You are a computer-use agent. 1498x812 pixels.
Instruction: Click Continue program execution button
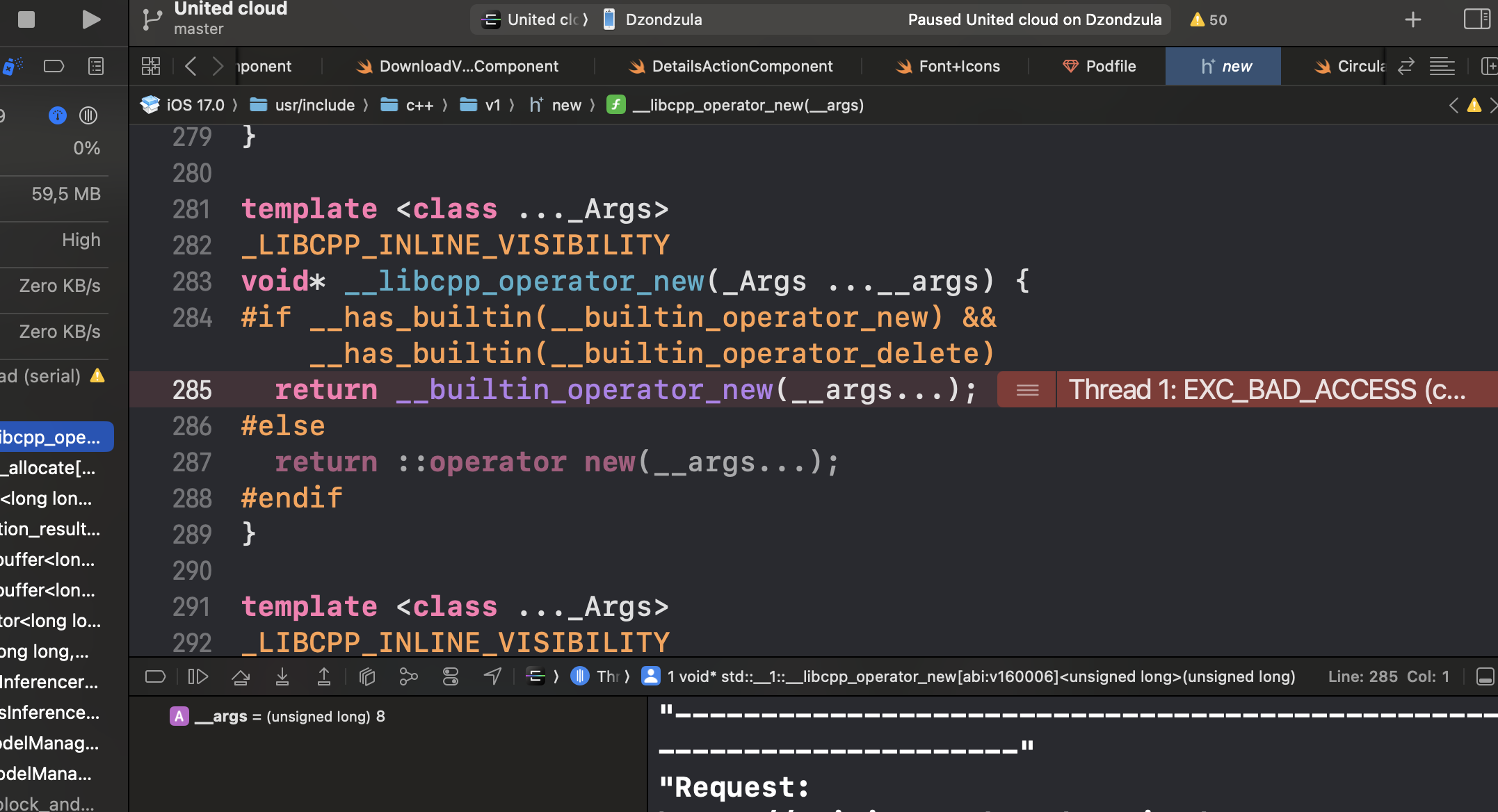198,676
